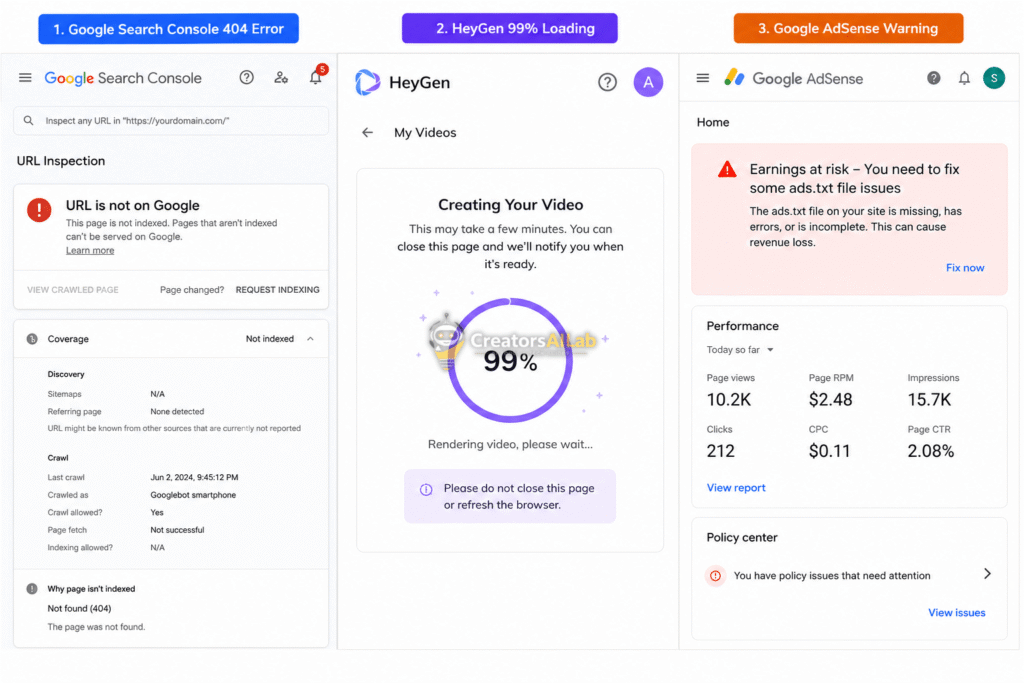
Task: Select the Not found (404) text
Action: tap(79, 609)
